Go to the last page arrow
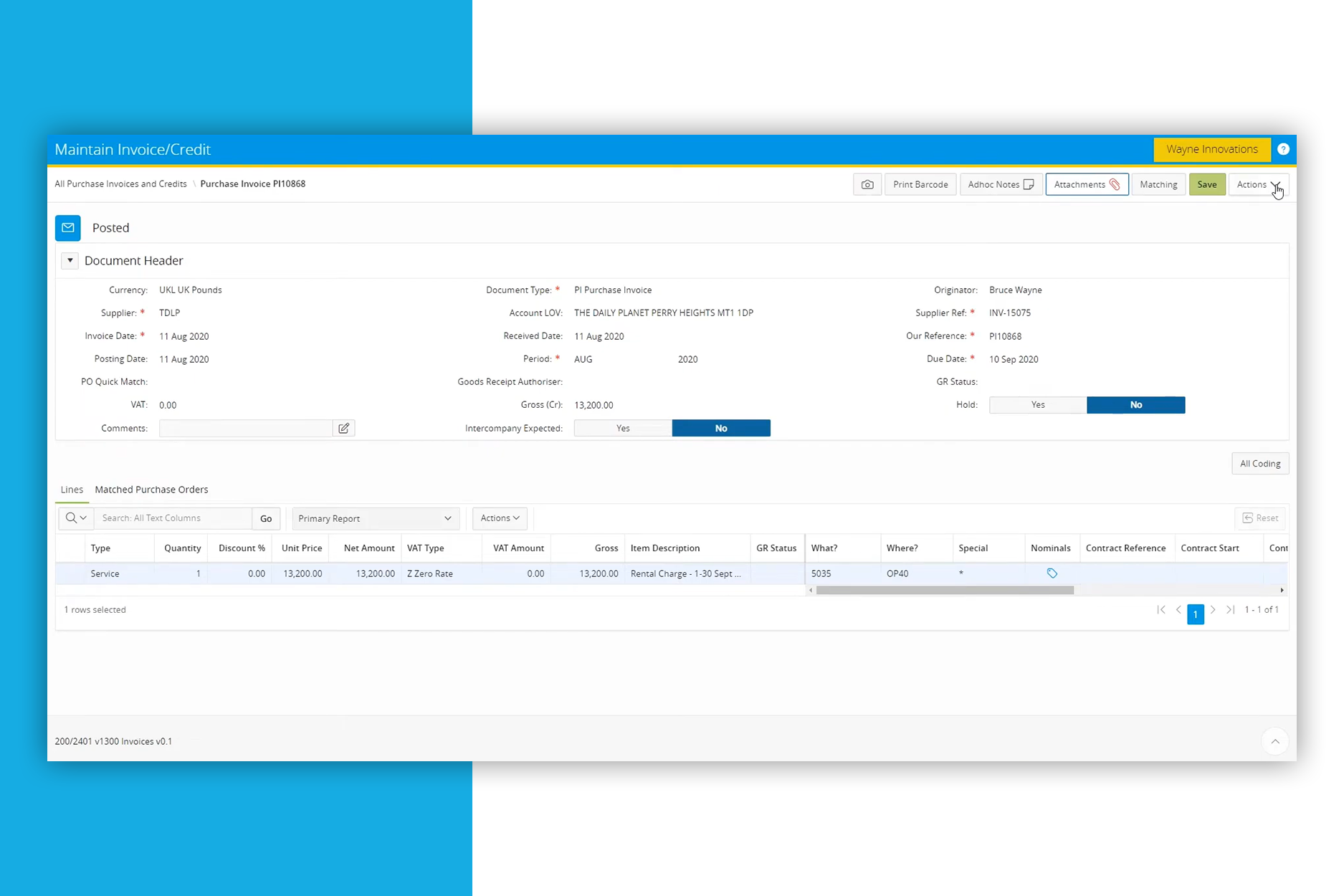 (1230, 610)
